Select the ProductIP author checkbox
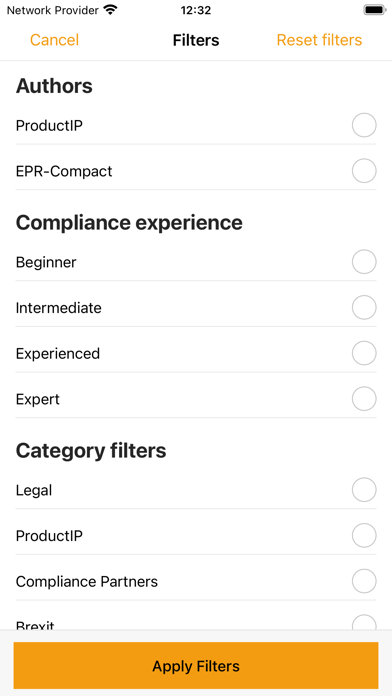 tap(364, 126)
